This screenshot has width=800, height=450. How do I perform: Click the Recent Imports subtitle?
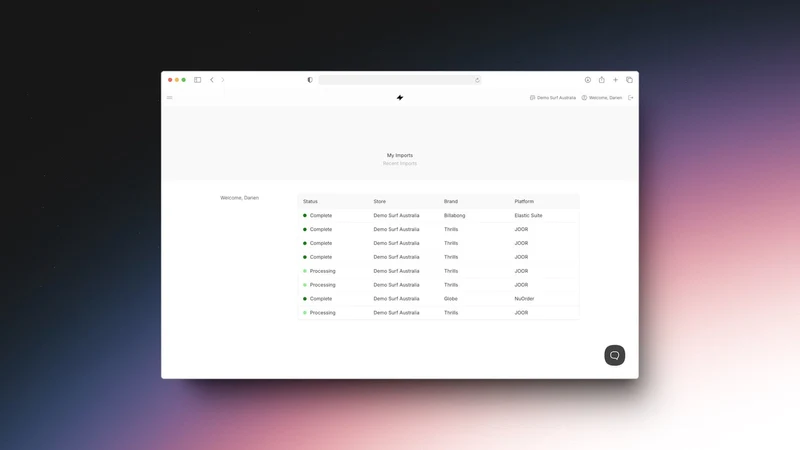point(400,163)
